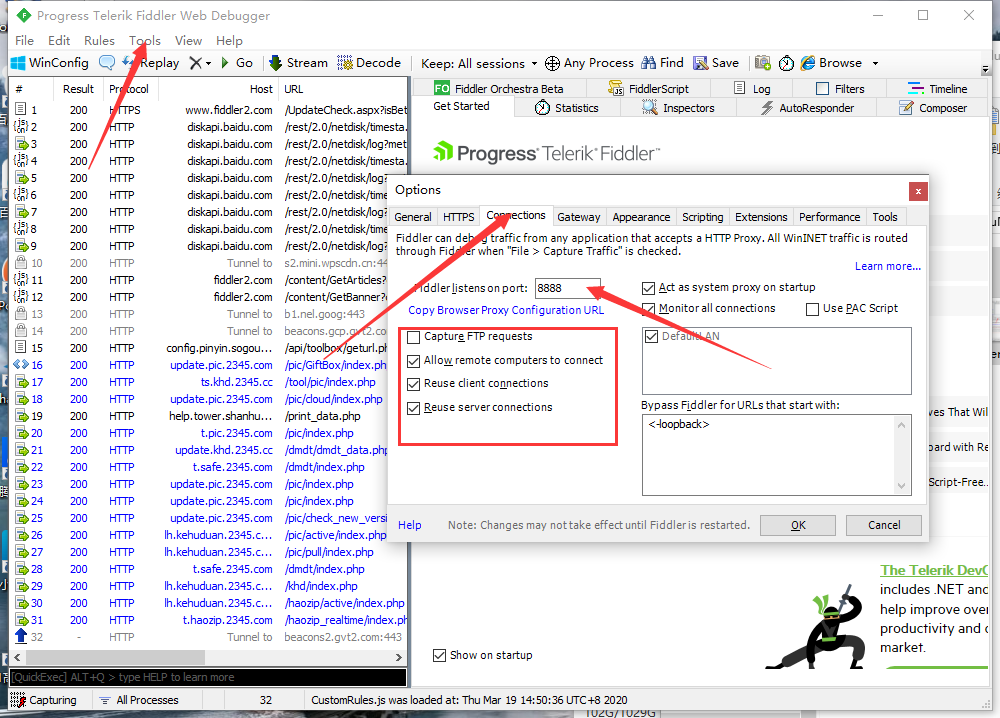Viewport: 1000px width, 718px height.
Task: Open the Filters tab
Action: 841,89
